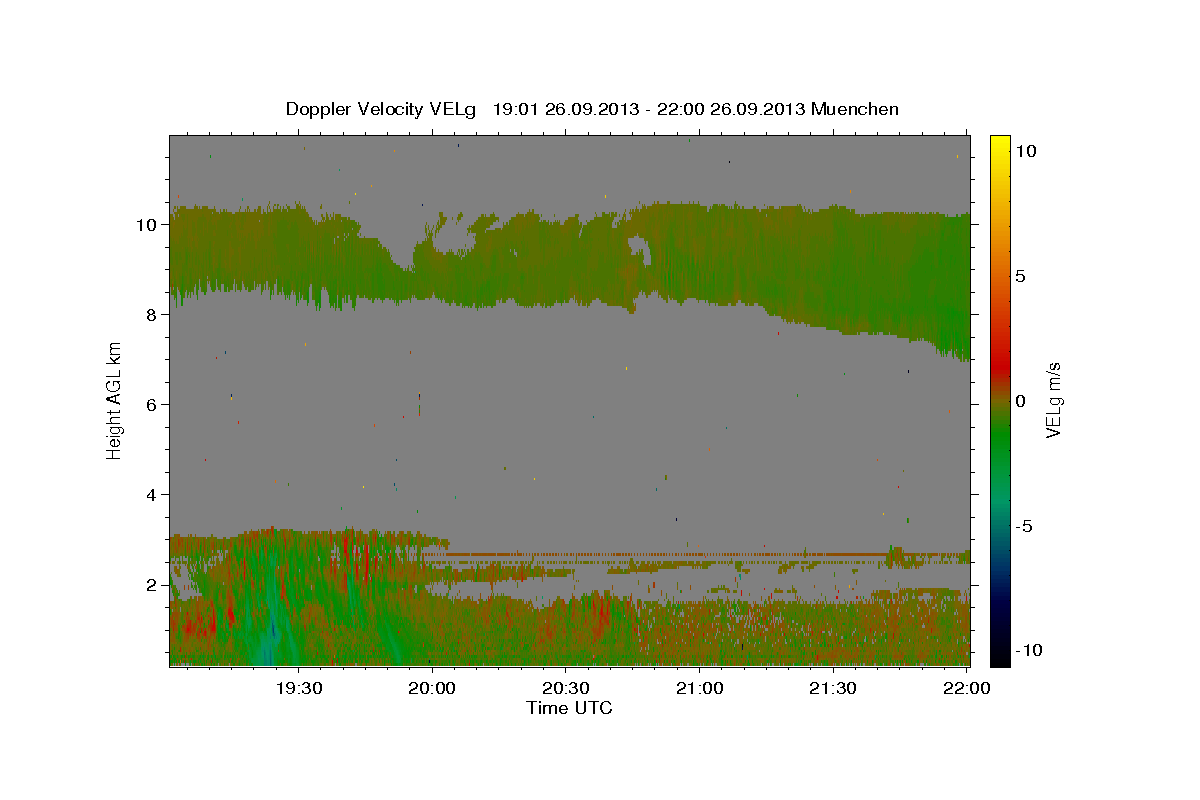Click the "VELg m/s" colorbar label
Viewport: 1200px width, 800px height.
[x=1052, y=400]
